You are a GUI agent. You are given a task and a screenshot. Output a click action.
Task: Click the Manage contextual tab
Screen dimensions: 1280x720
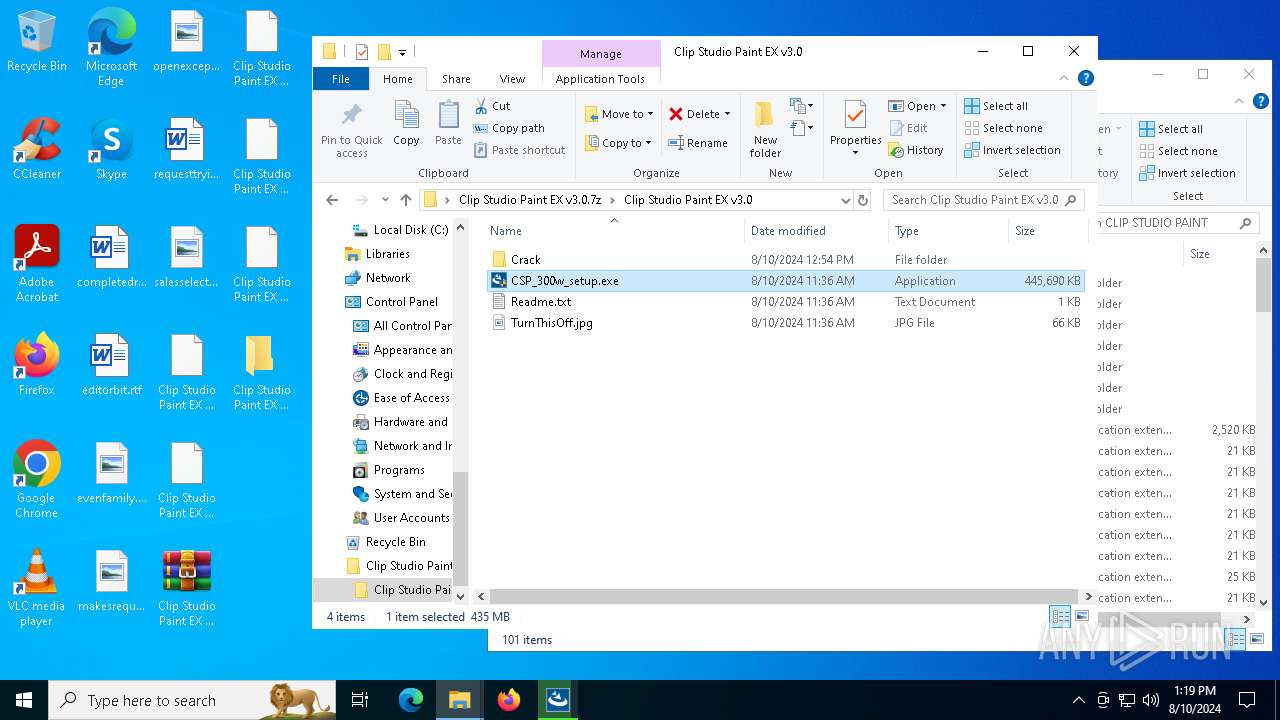click(x=600, y=54)
